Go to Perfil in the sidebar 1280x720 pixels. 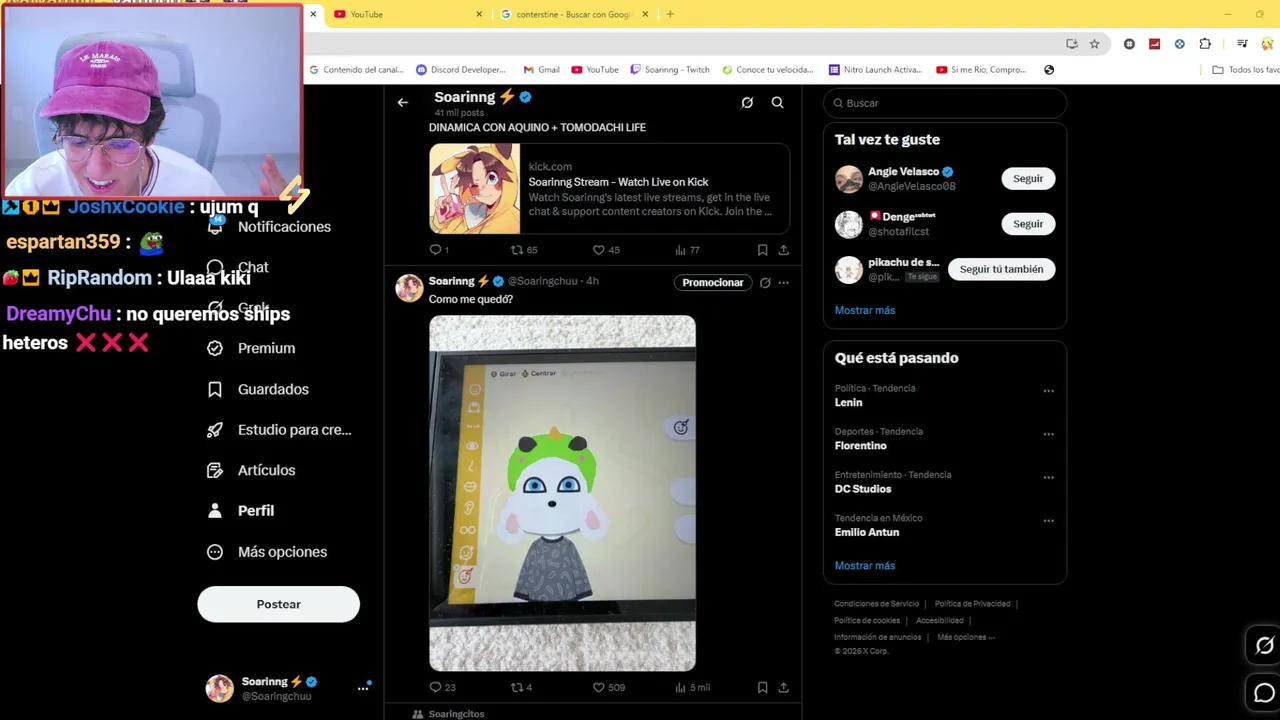[240, 510]
